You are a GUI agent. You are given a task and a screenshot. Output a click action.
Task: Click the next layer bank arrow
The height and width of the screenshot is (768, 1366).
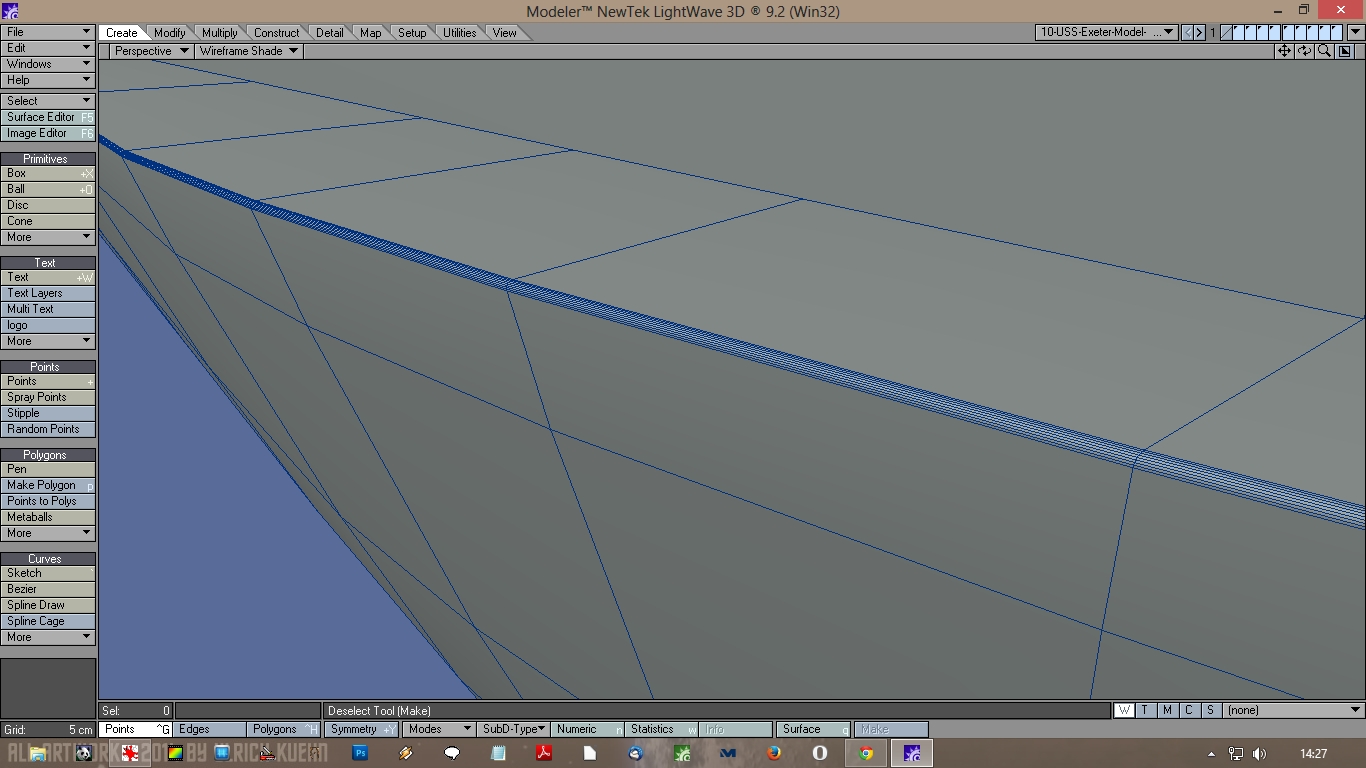1199,33
